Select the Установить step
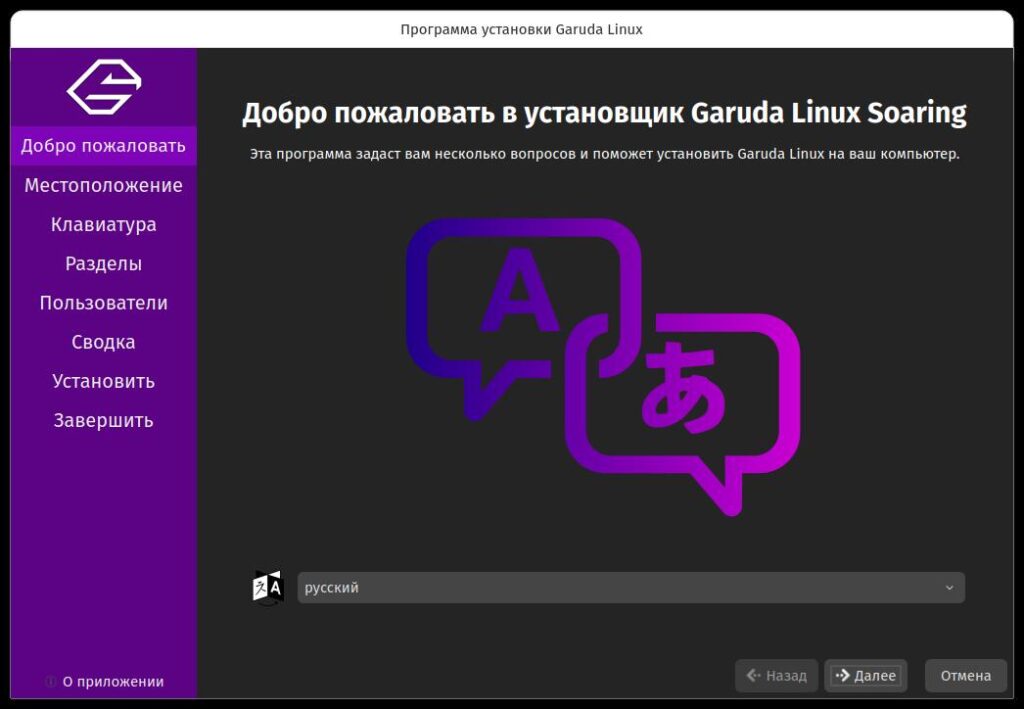Viewport: 1024px width, 709px height. (x=103, y=381)
